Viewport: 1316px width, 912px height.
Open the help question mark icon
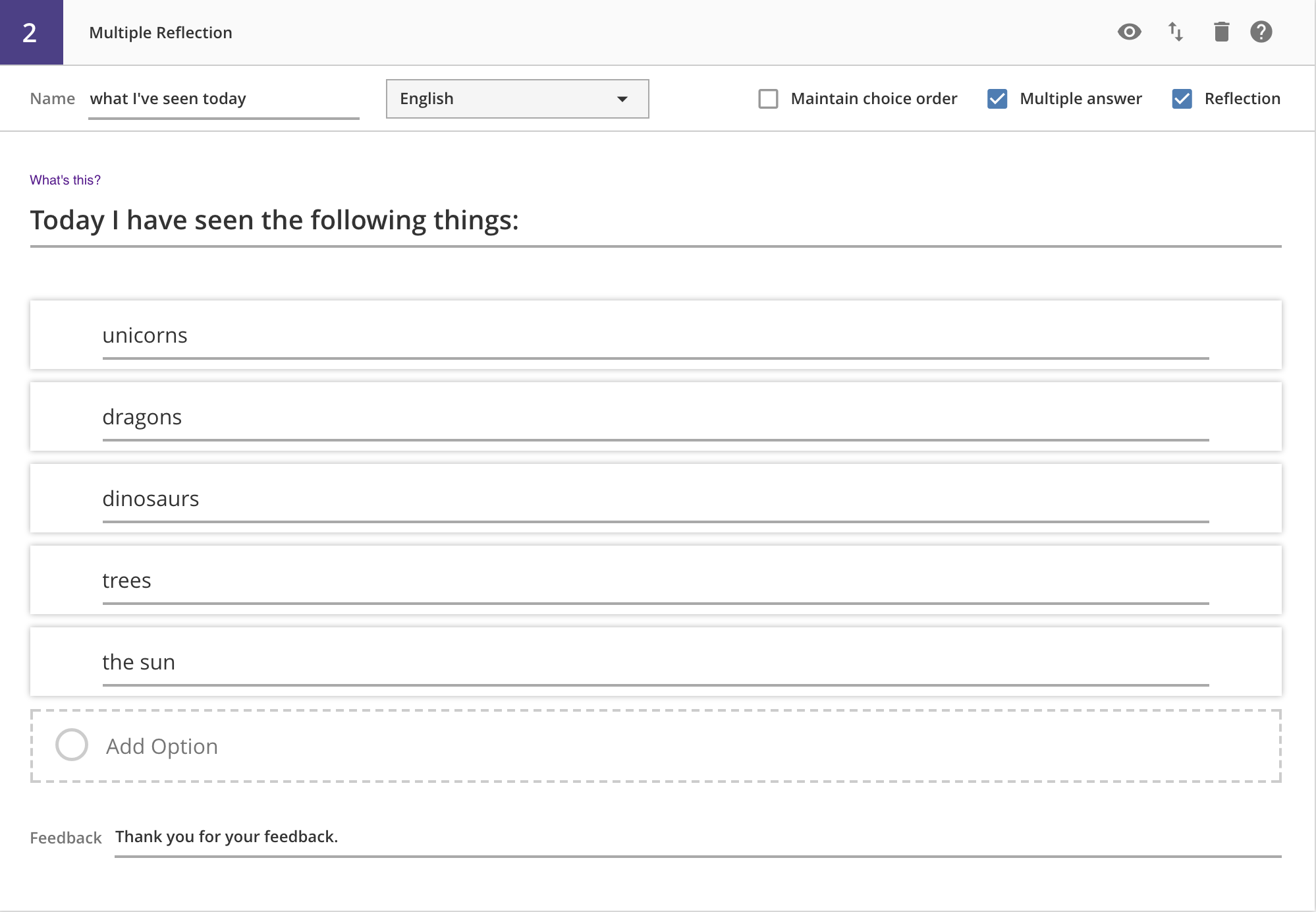click(1261, 32)
